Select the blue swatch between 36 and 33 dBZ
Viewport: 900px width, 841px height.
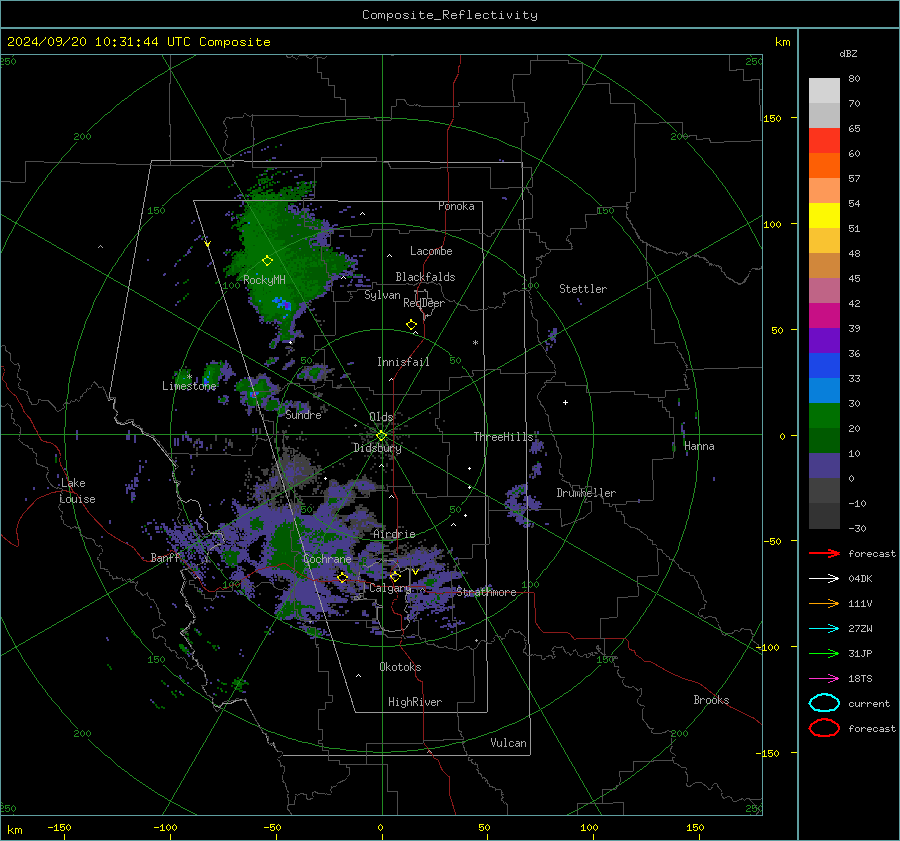824,366
